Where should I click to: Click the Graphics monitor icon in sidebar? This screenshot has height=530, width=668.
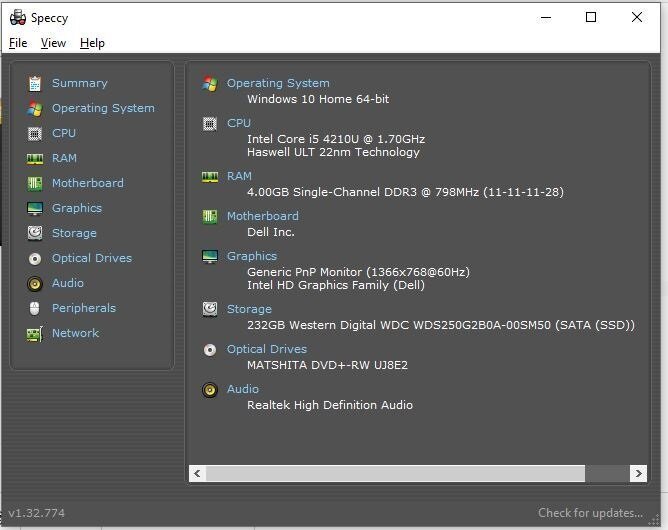[x=35, y=209]
